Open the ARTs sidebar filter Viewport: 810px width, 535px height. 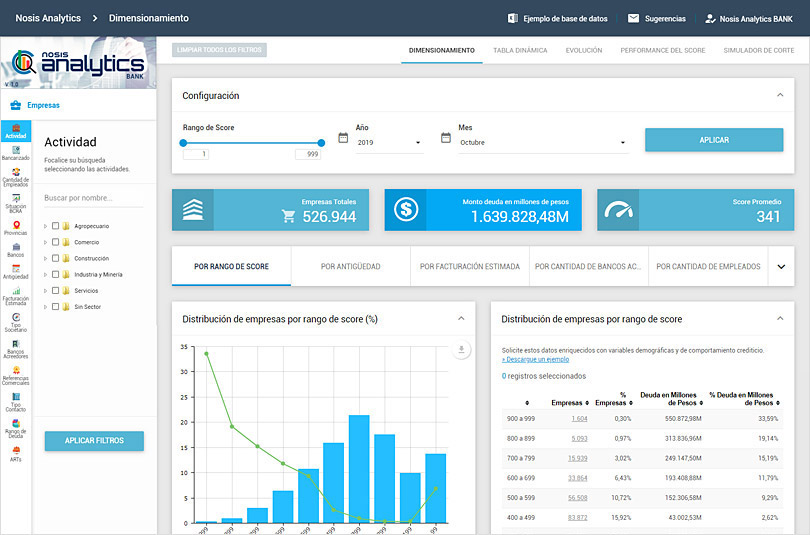tap(15, 454)
